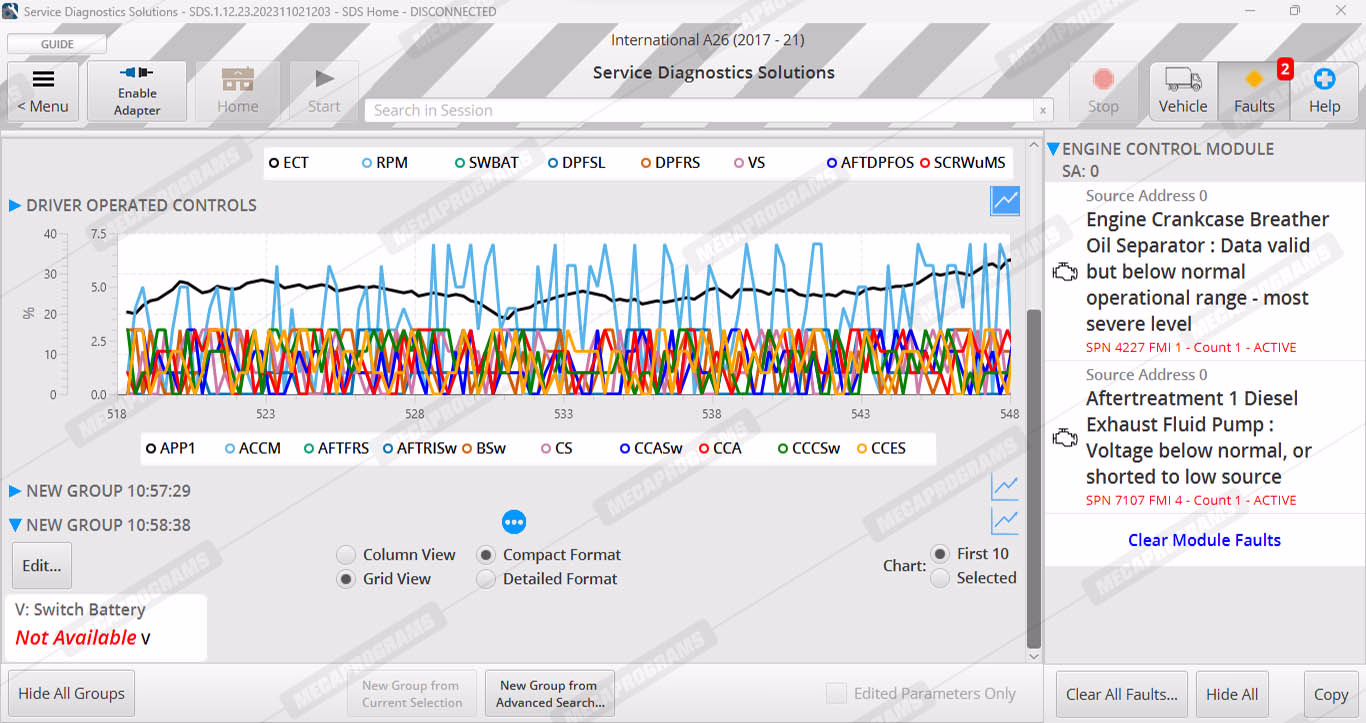Viewport: 1366px width, 723px height.
Task: Expand DRIVER OPERATED CONTROLS group
Action: click(x=15, y=205)
